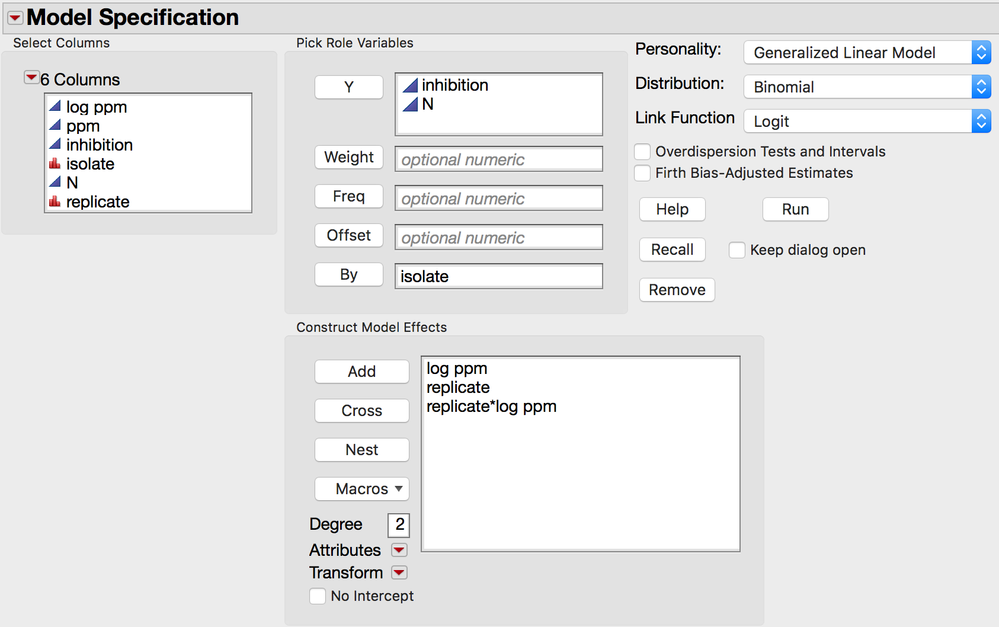Image resolution: width=999 pixels, height=627 pixels.
Task: Select the replicate column in Select Columns
Action: [x=97, y=202]
